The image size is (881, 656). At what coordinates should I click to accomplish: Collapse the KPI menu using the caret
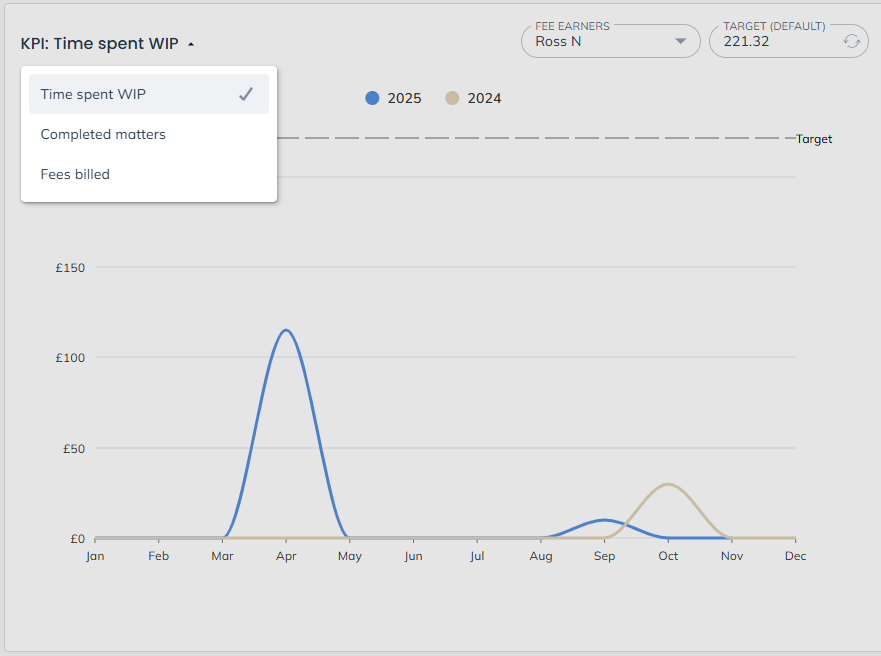(x=191, y=44)
